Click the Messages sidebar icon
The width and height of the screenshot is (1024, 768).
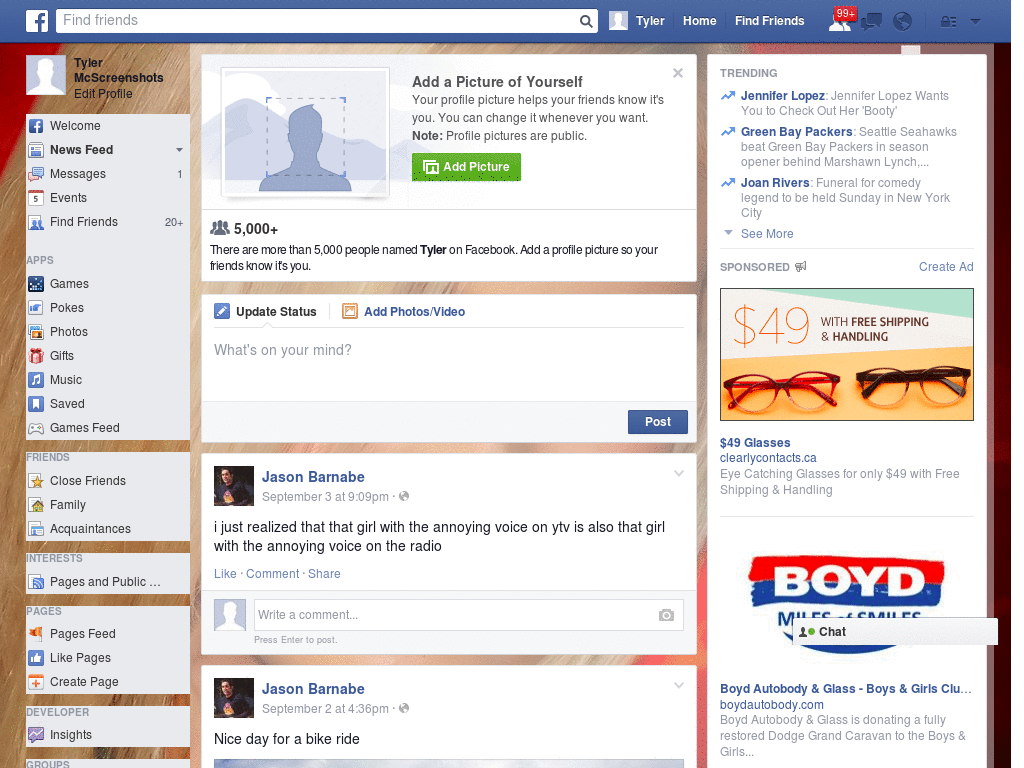coord(36,174)
